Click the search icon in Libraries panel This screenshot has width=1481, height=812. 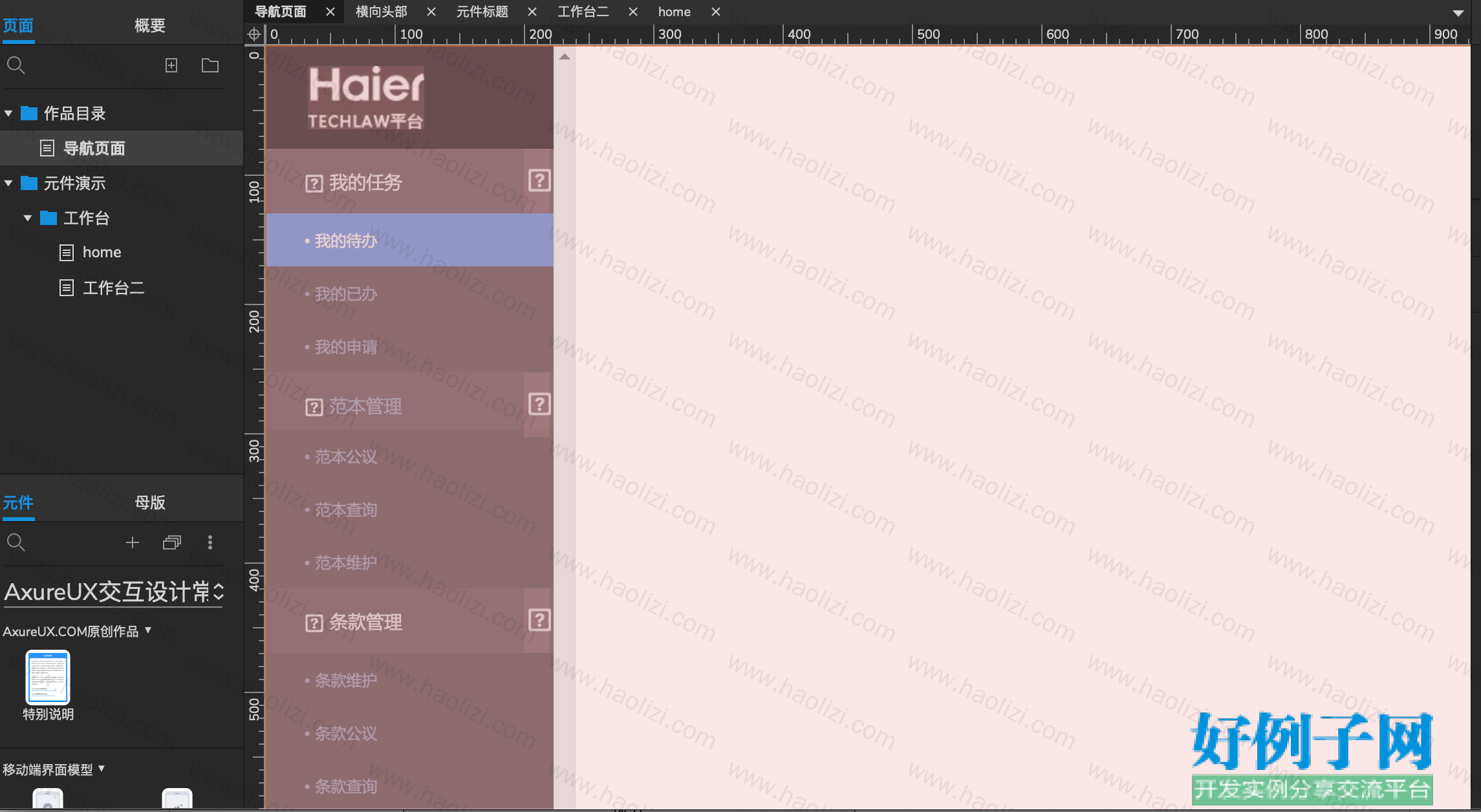pos(16,542)
